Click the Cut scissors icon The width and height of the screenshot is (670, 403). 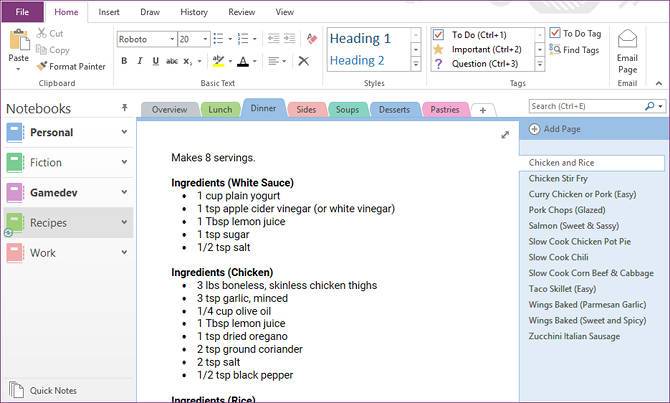click(x=42, y=33)
